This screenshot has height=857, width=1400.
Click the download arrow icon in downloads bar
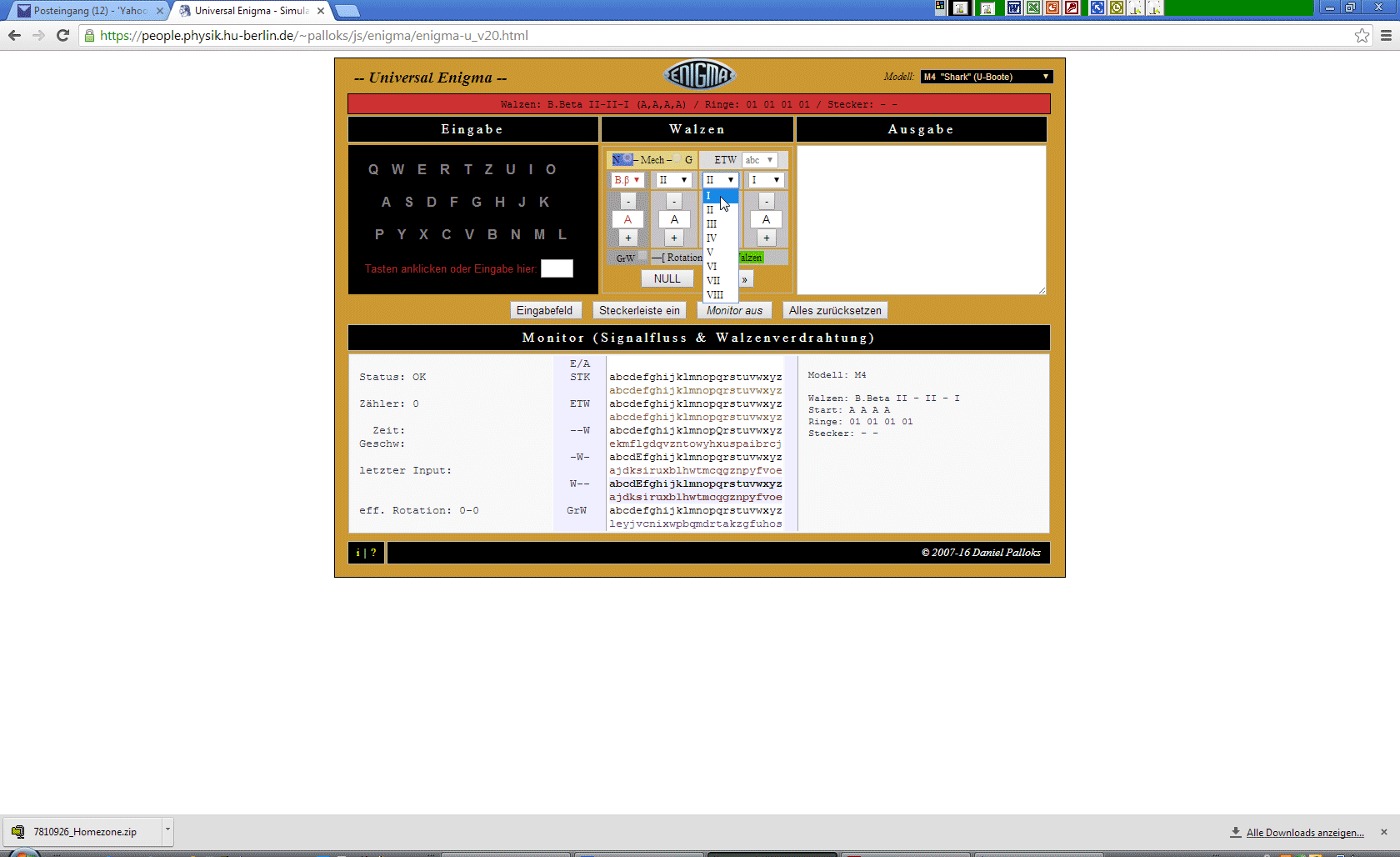pyautogui.click(x=1236, y=832)
